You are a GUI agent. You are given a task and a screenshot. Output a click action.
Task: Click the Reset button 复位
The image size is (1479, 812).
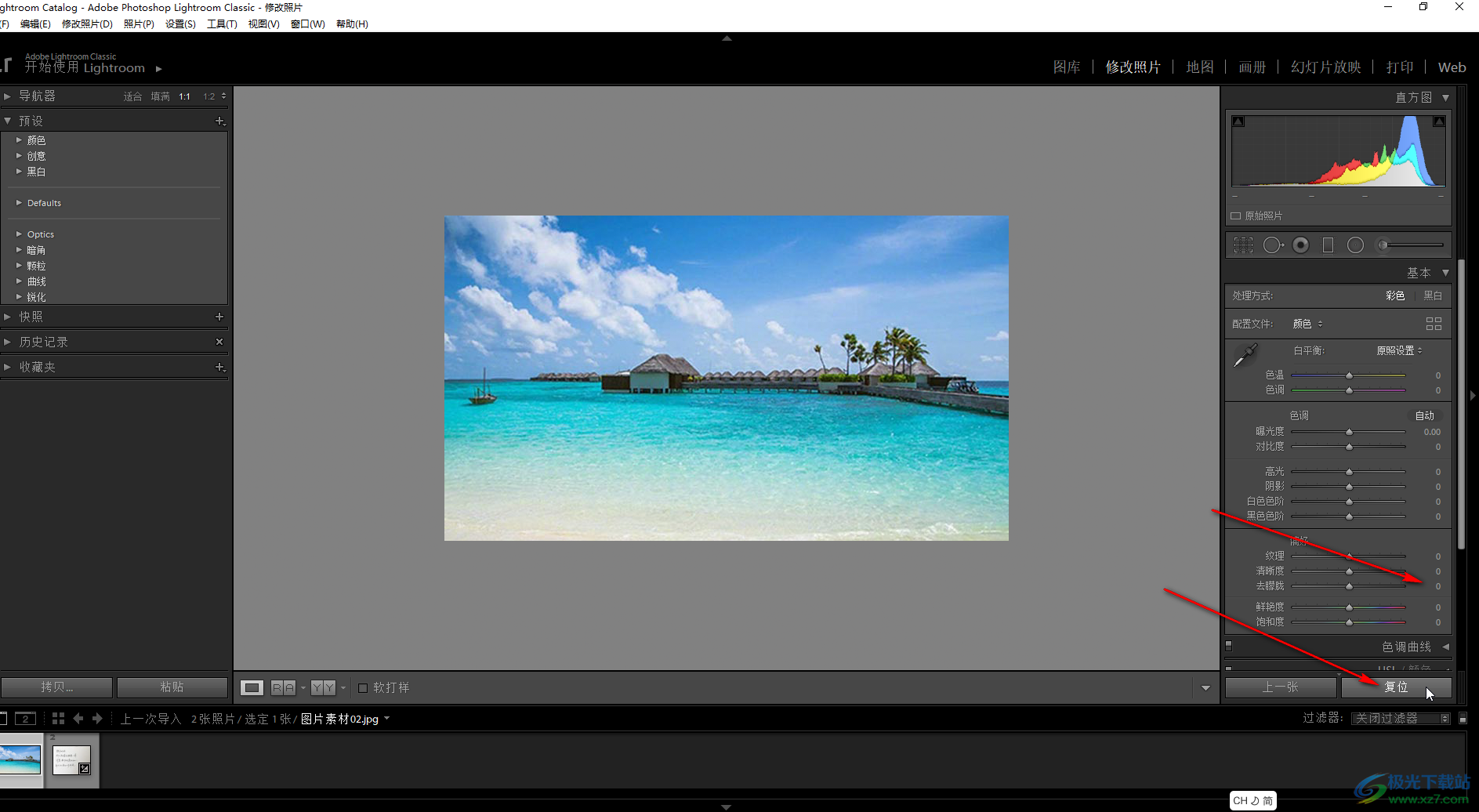pyautogui.click(x=1396, y=687)
